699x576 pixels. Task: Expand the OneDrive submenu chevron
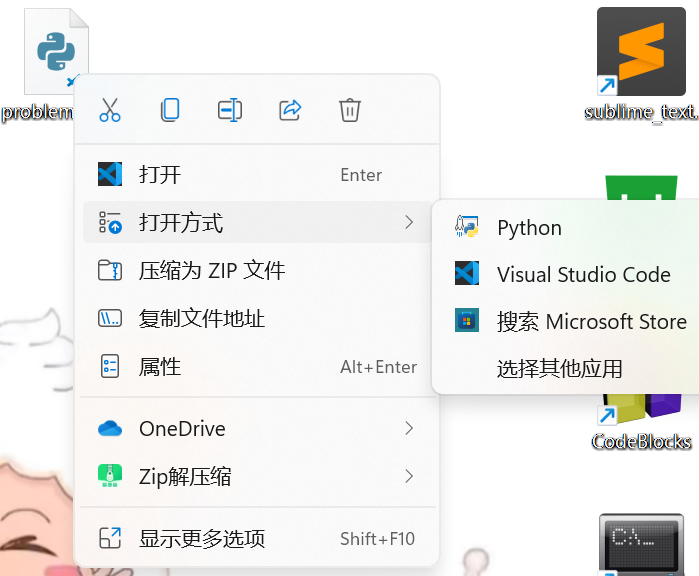coord(409,428)
